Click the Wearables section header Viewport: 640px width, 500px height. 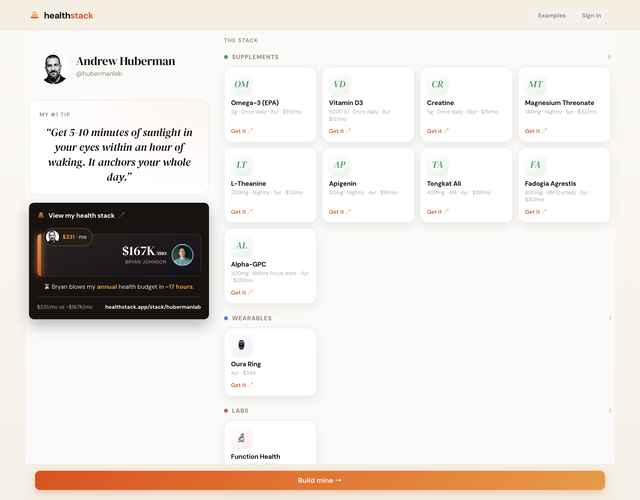[x=251, y=318]
